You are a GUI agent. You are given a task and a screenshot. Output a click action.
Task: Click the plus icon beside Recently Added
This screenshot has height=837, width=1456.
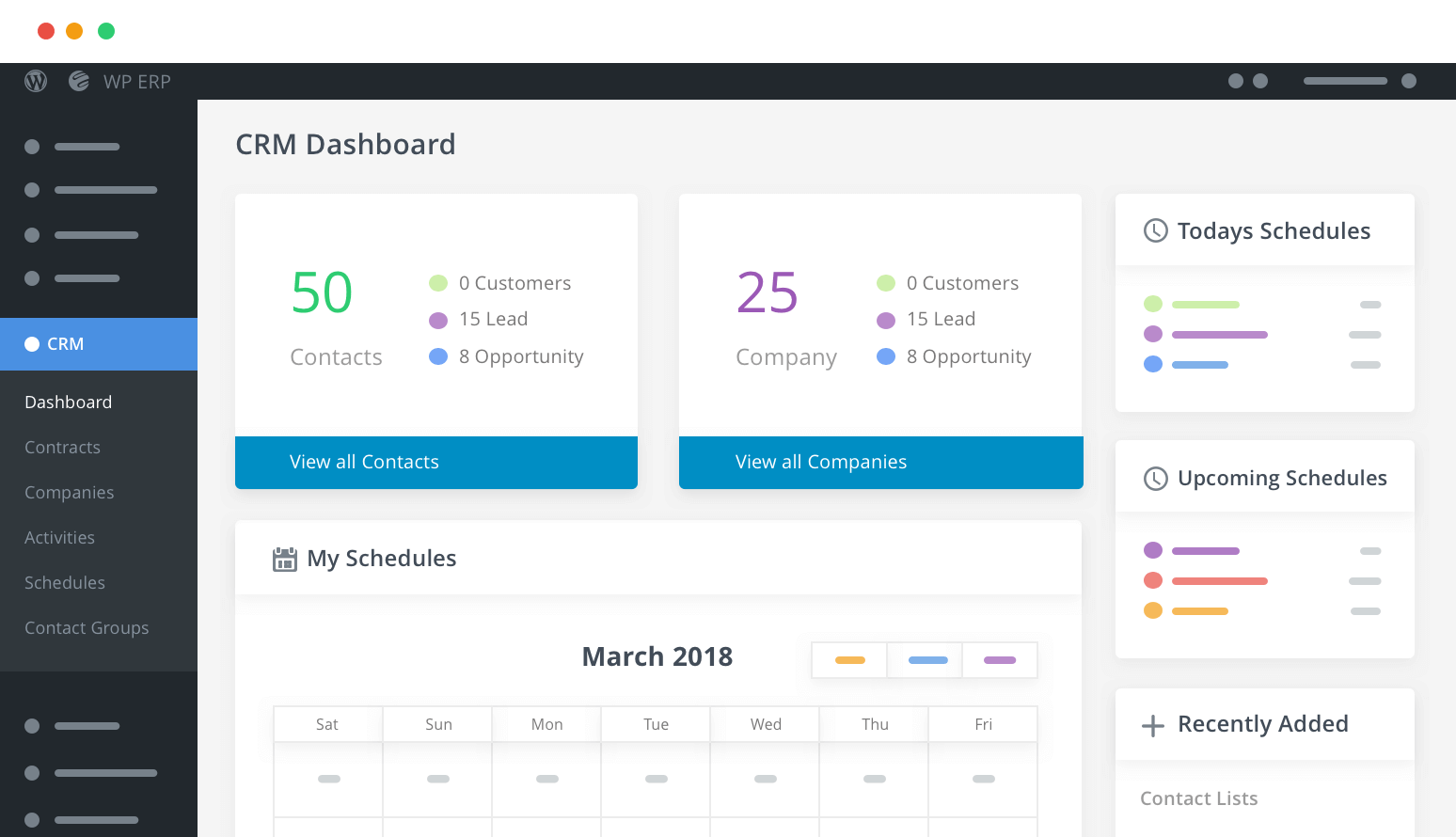(1152, 725)
